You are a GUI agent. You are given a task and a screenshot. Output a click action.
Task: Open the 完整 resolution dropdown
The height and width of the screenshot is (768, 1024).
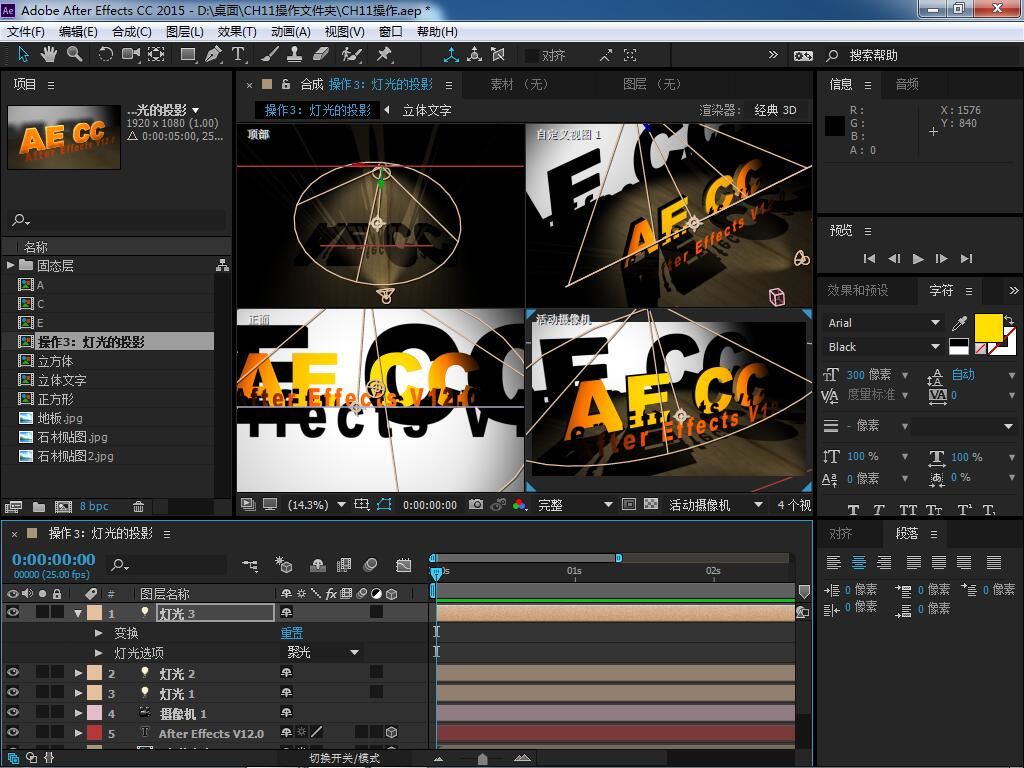click(x=575, y=505)
